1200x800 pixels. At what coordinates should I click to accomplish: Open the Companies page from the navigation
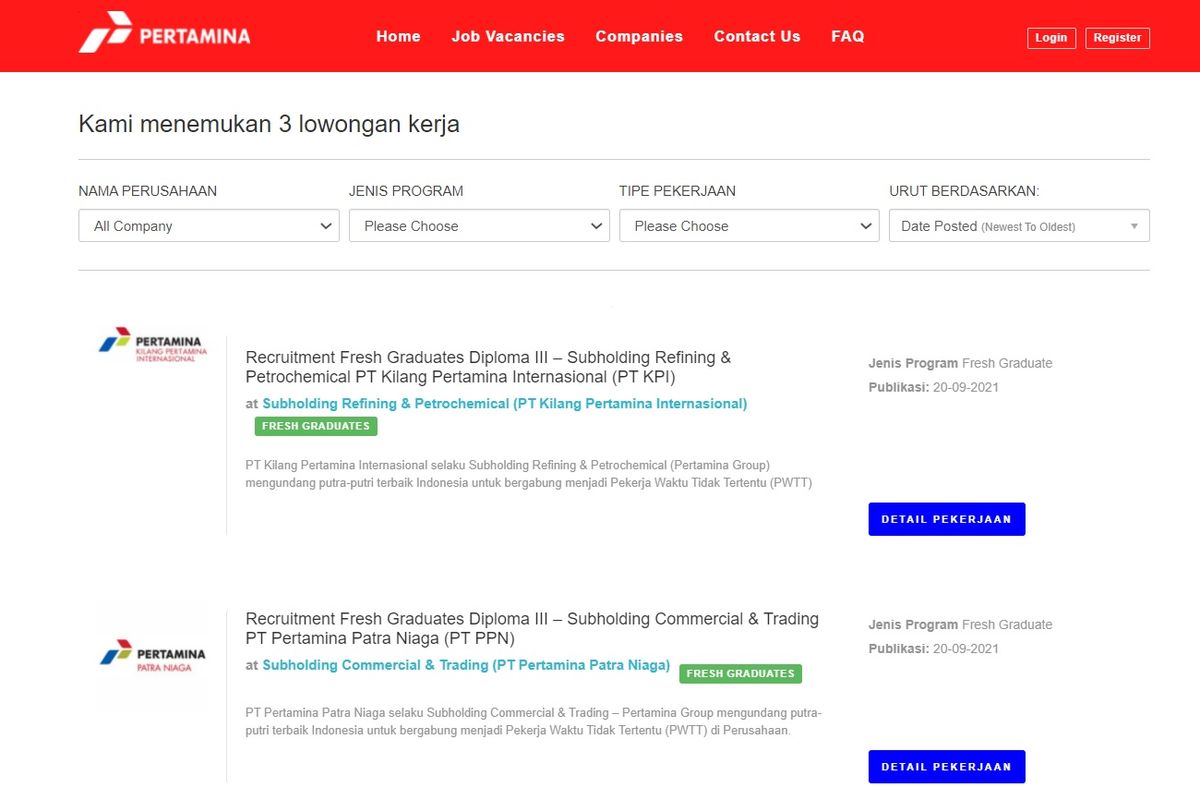pos(638,36)
